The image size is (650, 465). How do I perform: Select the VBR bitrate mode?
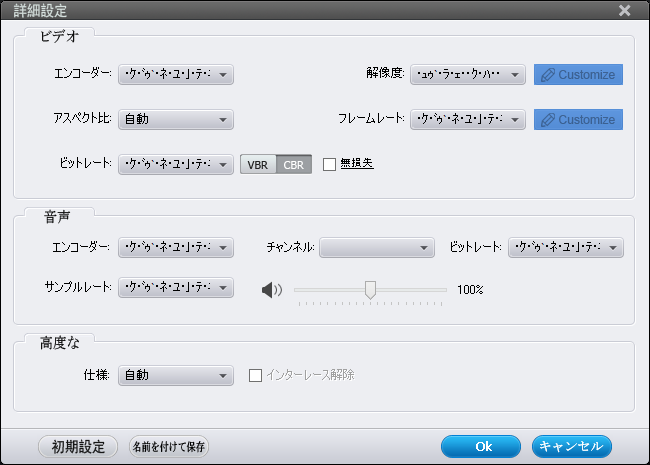pyautogui.click(x=258, y=164)
